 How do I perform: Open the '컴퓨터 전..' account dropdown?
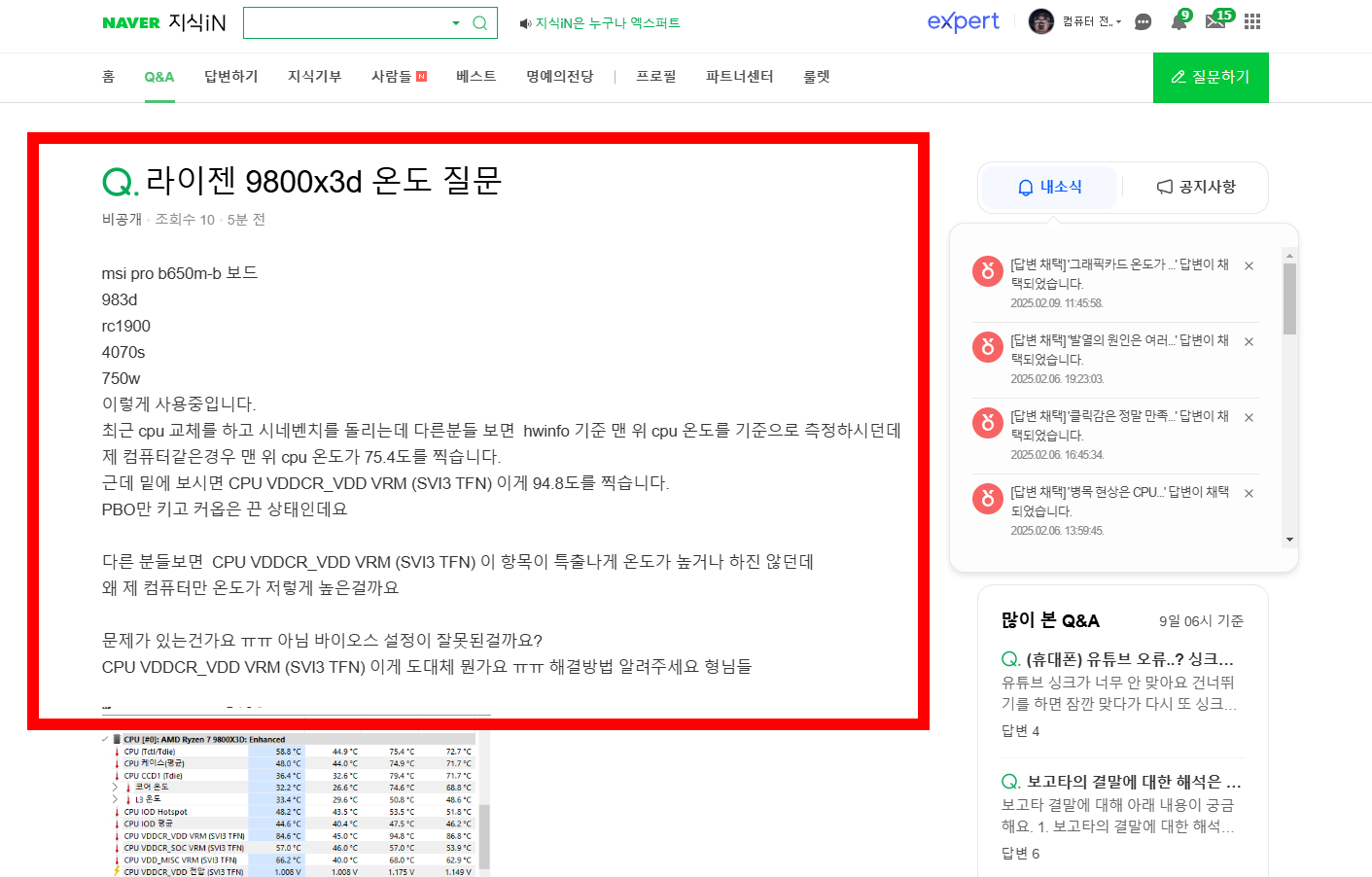(1092, 21)
